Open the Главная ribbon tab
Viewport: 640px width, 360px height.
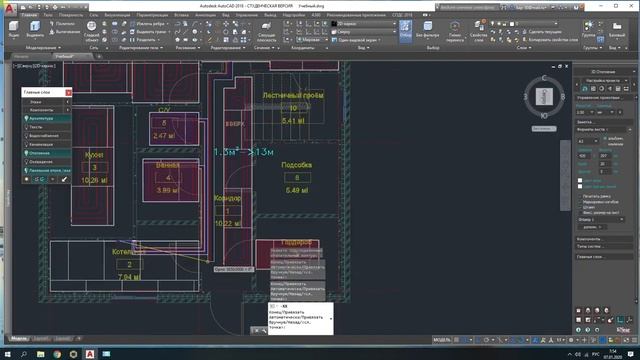tap(29, 15)
